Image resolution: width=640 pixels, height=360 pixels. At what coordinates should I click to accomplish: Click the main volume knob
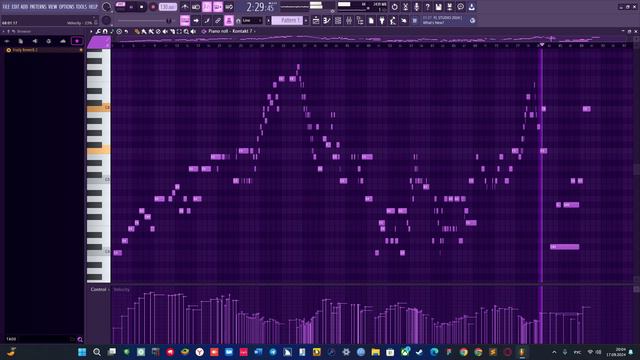pos(107,7)
